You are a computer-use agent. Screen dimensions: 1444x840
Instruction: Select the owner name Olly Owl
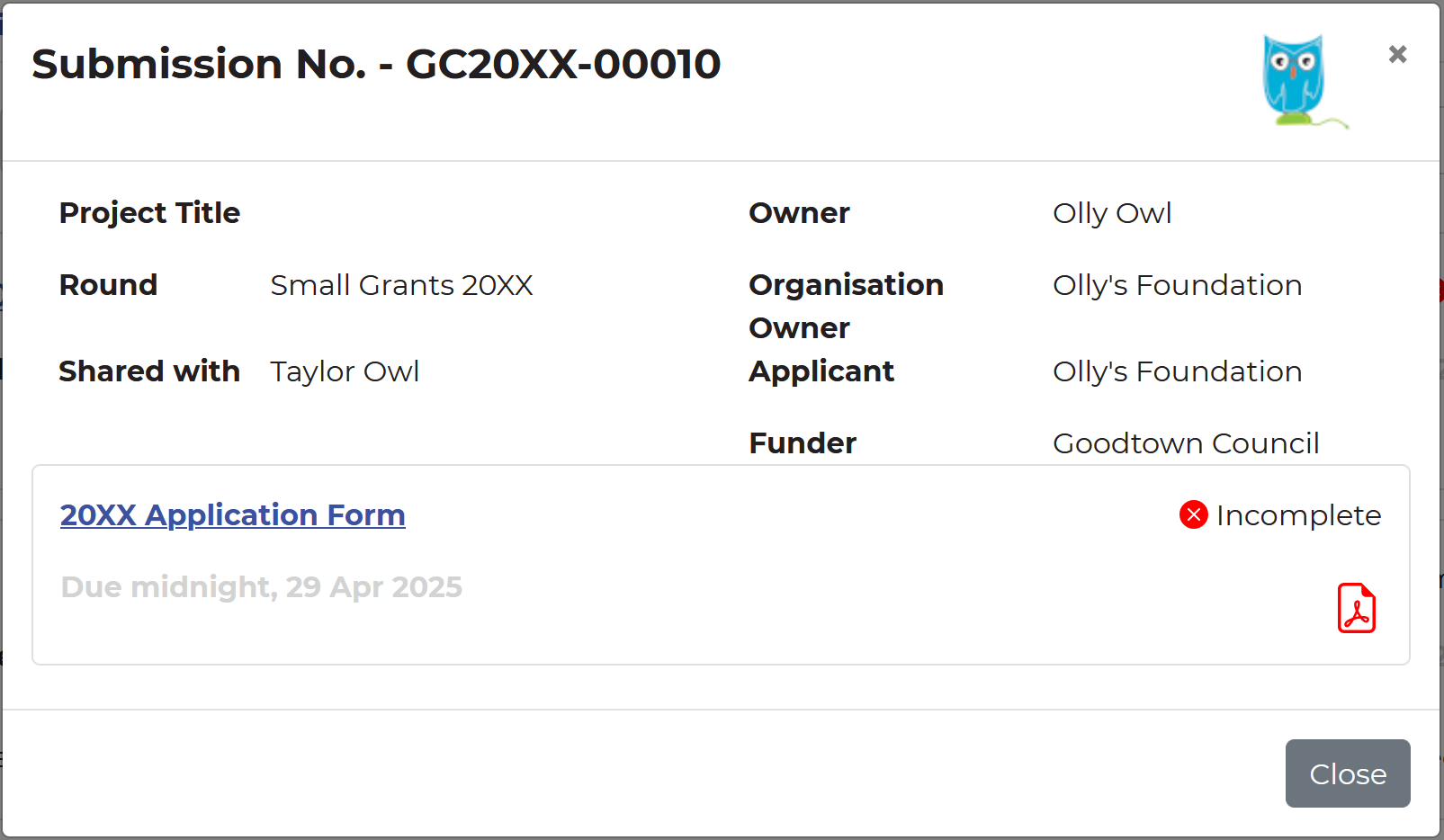[x=1112, y=213]
